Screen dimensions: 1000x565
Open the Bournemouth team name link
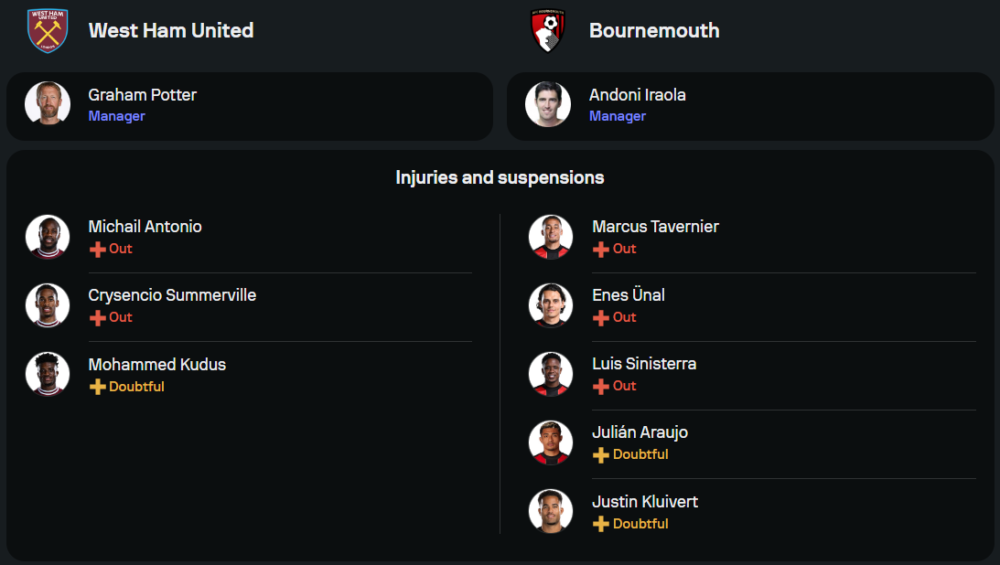click(654, 31)
